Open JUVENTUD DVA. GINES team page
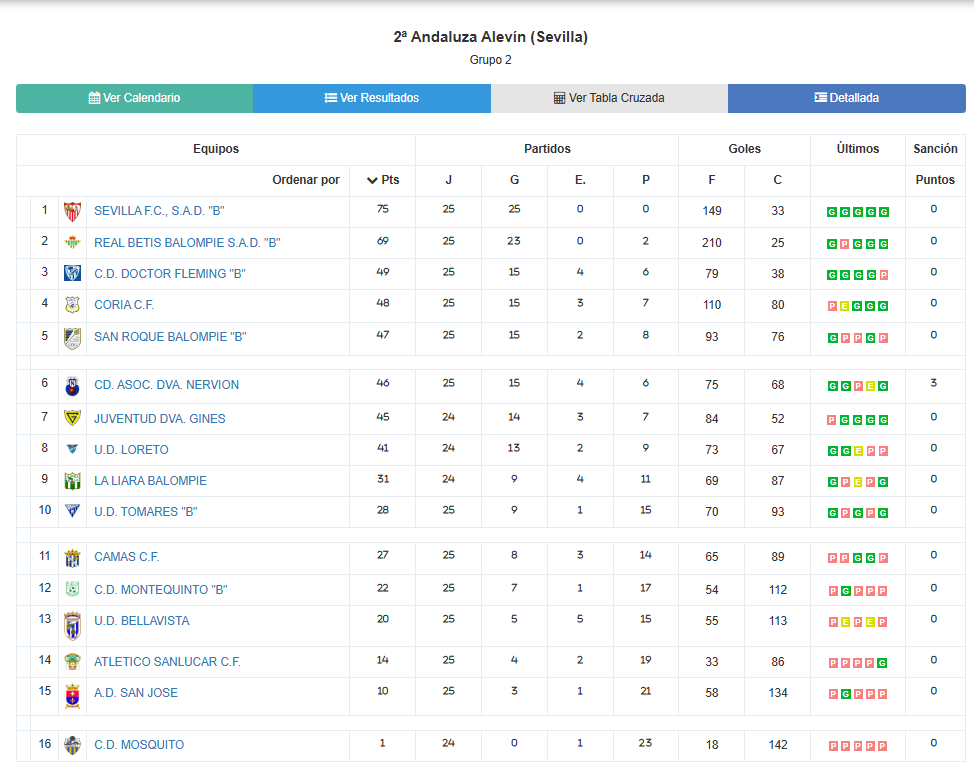Image resolution: width=974 pixels, height=774 pixels. click(x=160, y=419)
